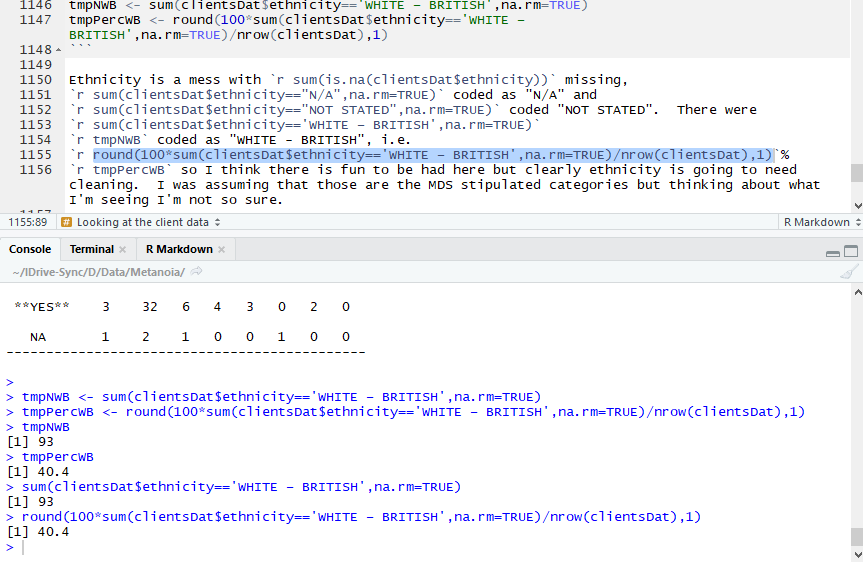Click line number 1156 in gutter

click(36, 170)
